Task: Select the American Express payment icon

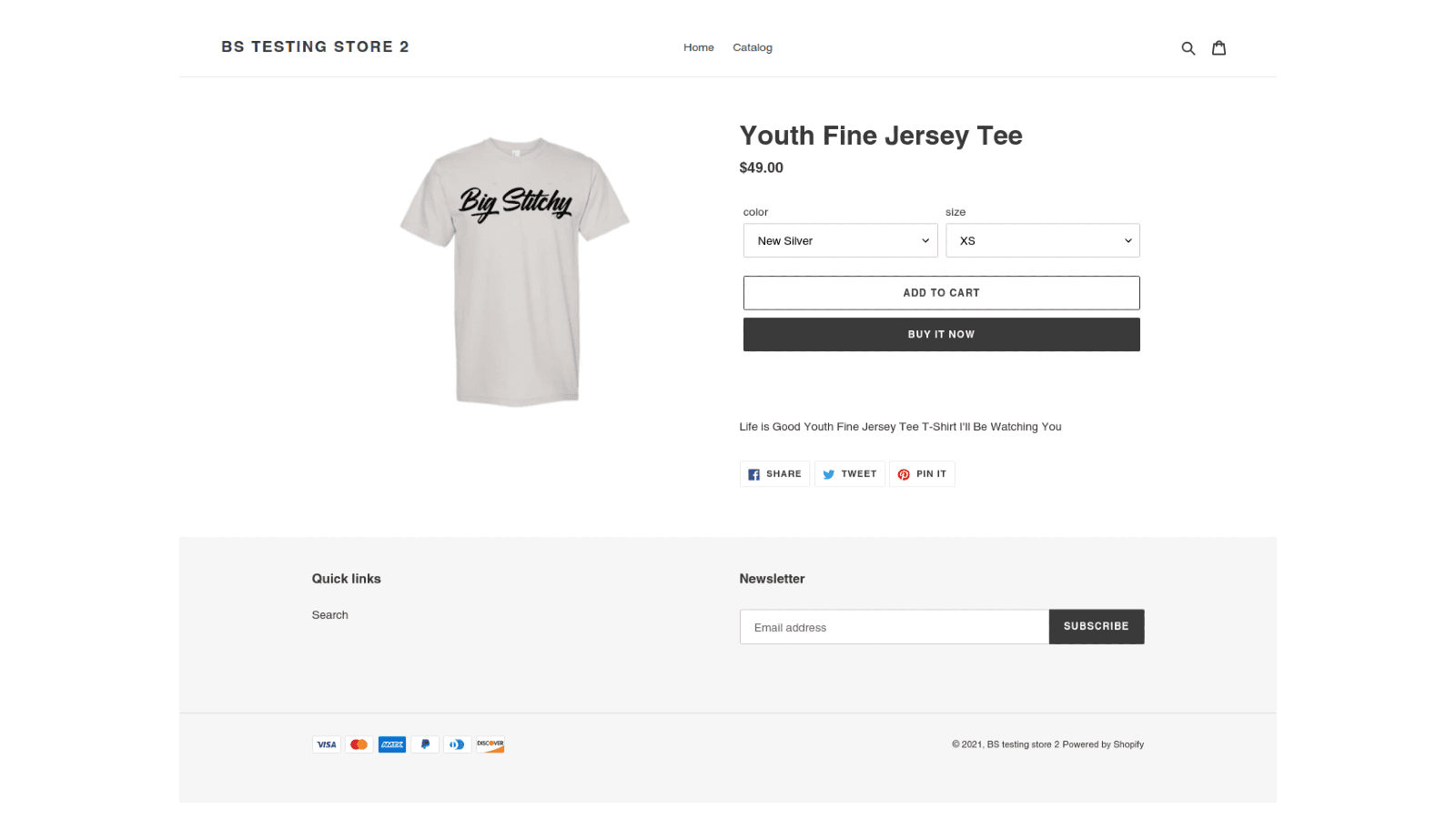Action: pyautogui.click(x=391, y=743)
